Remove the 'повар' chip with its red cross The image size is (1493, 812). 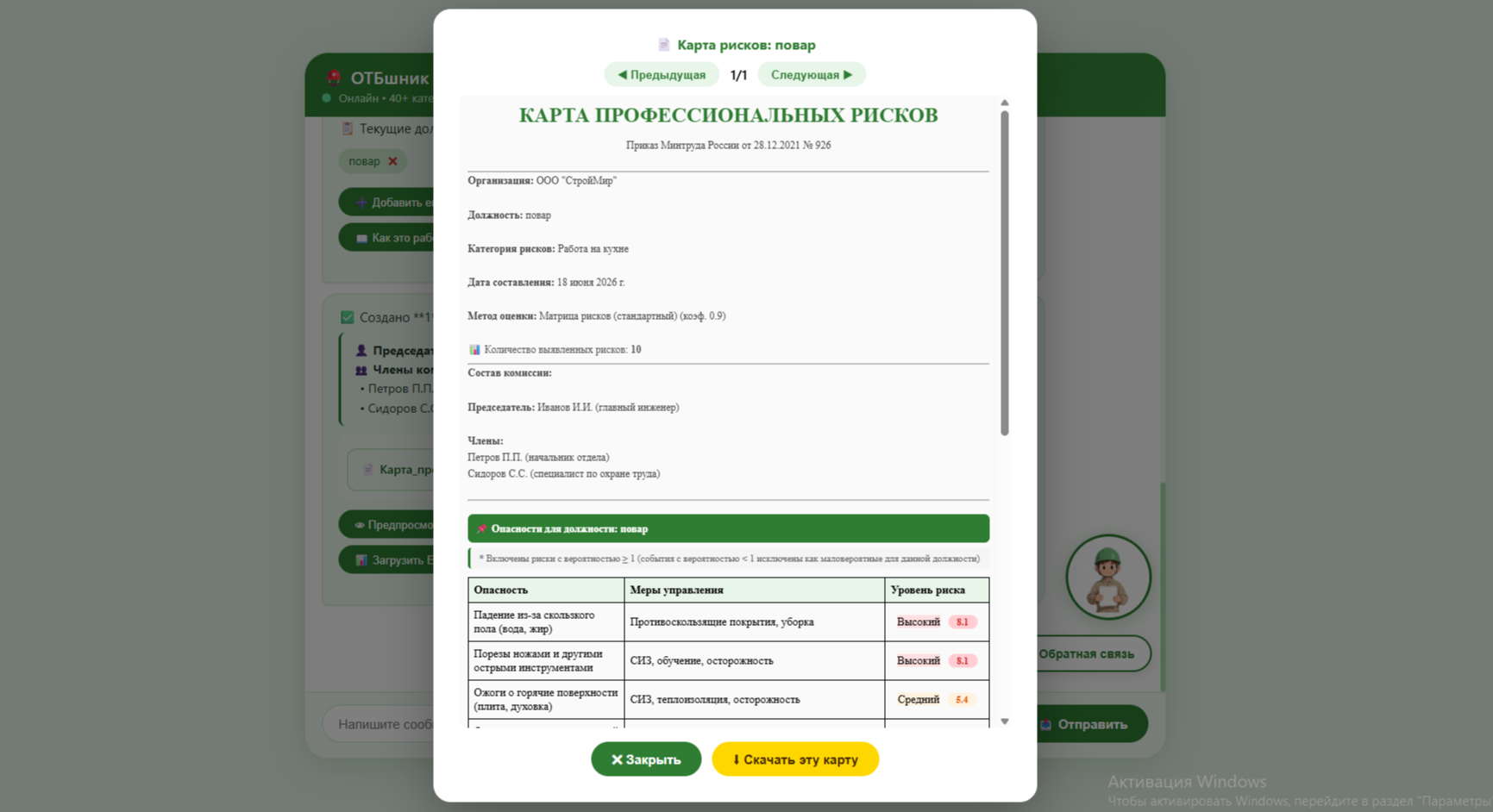[x=392, y=161]
